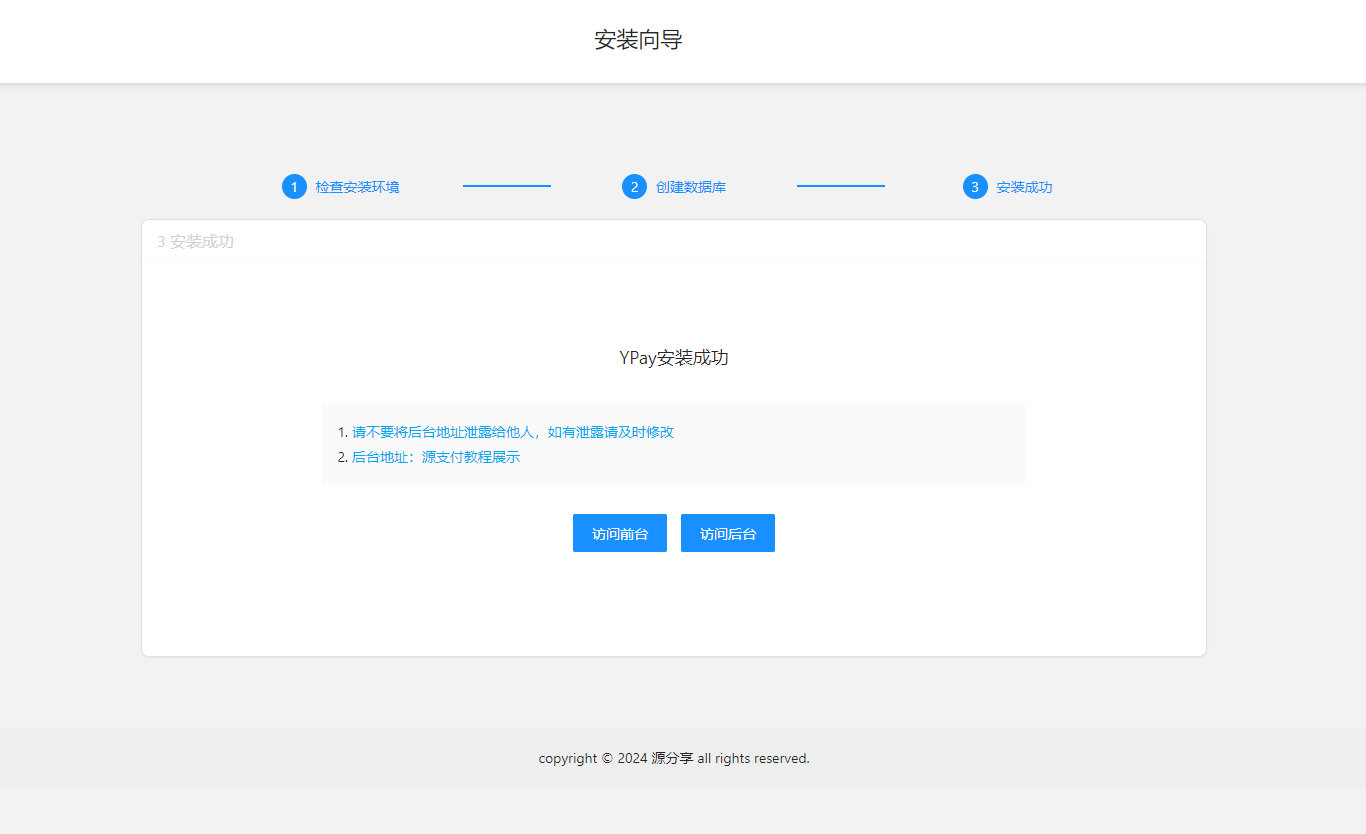Click the 源分享 copyright footer text

[x=672, y=758]
